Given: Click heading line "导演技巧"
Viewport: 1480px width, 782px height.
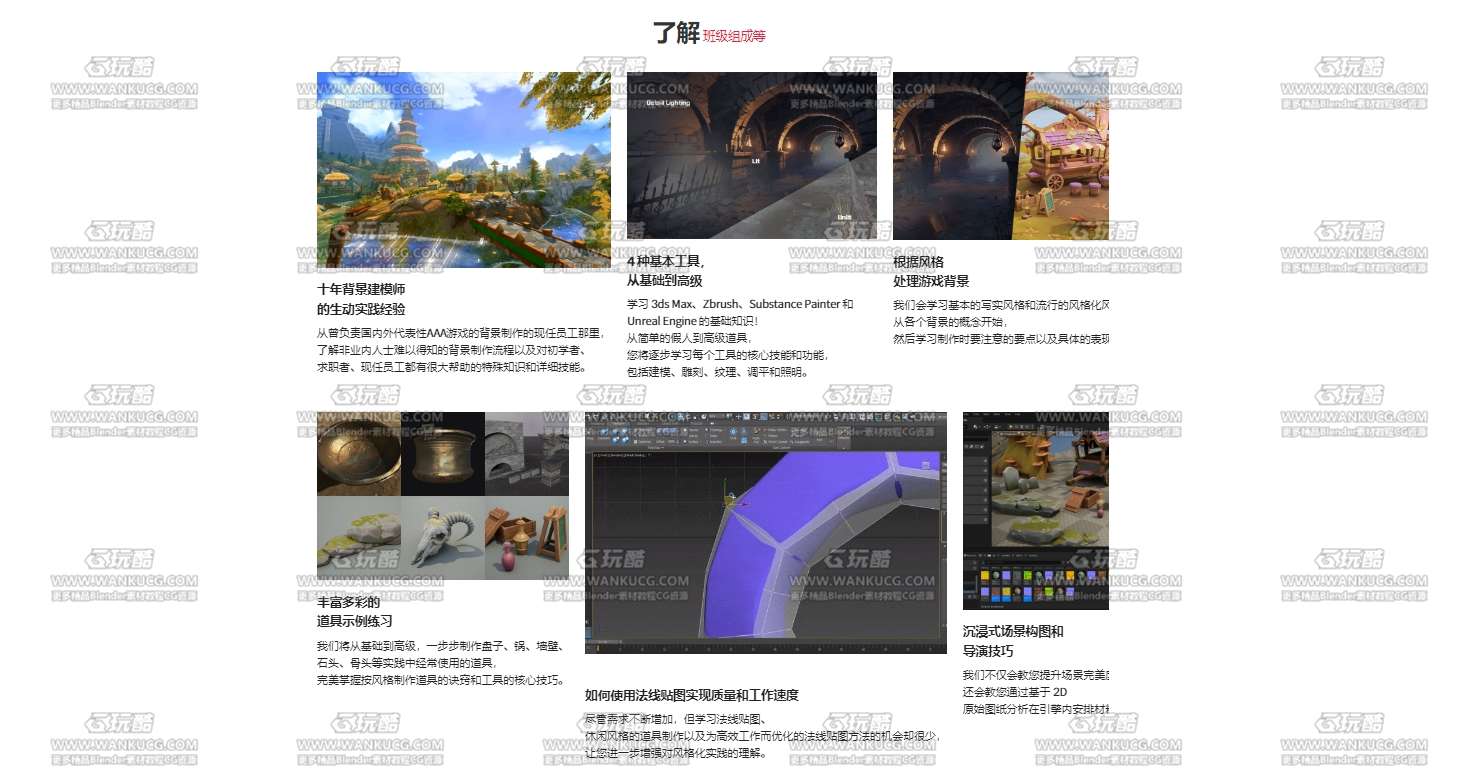Looking at the screenshot, I should (988, 651).
